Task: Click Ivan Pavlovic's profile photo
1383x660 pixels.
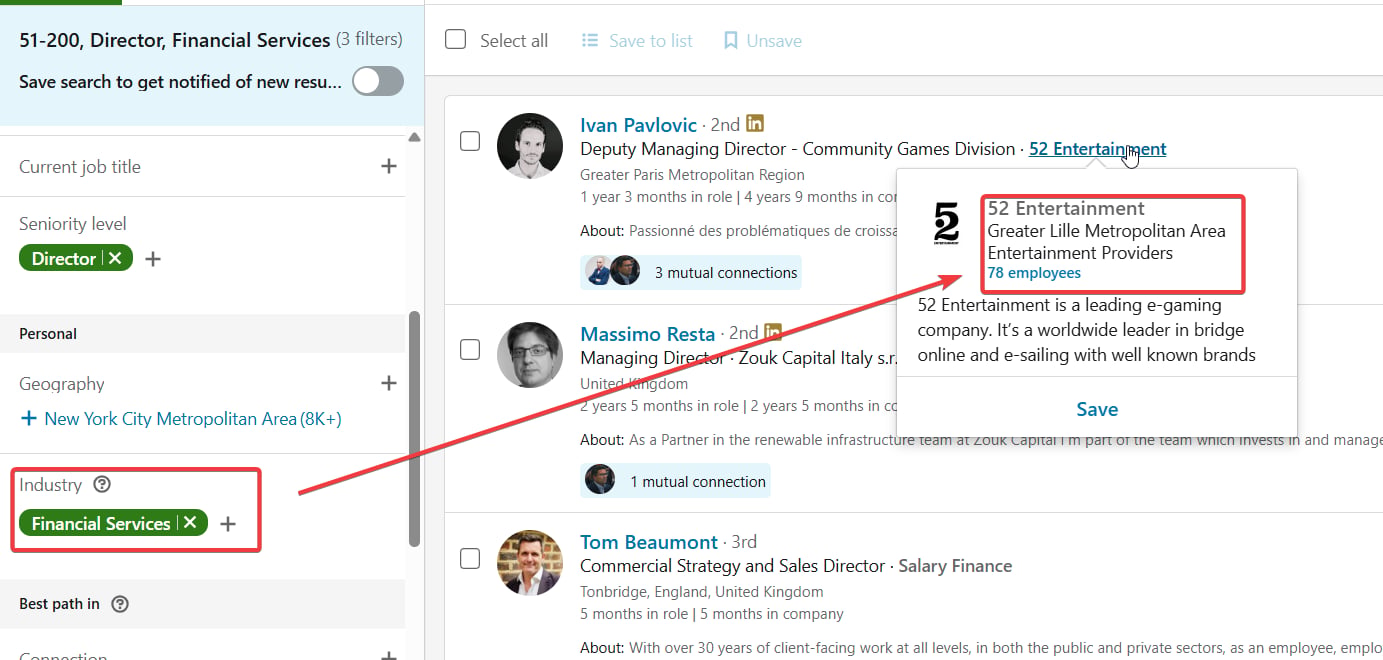Action: point(530,146)
